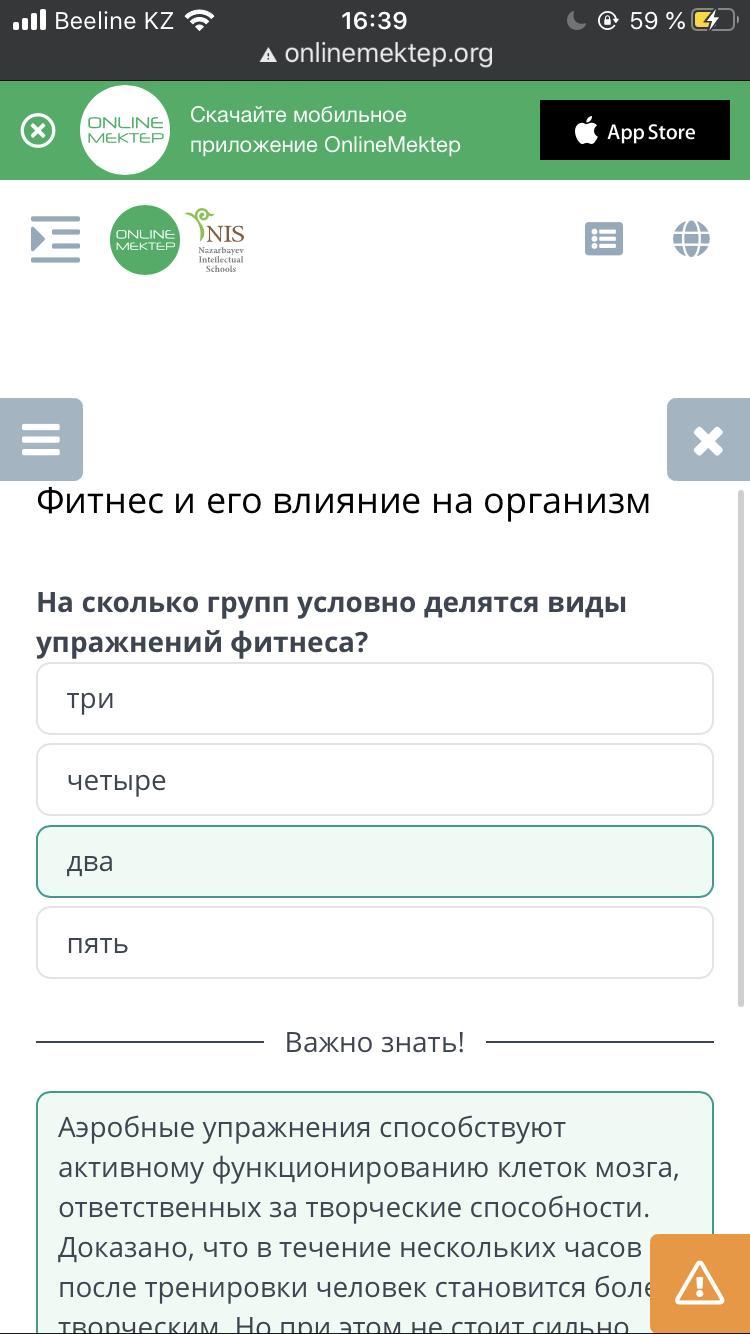Click the OnlineMektep logo in the header
Screen dimensions: 750x1334
point(145,240)
